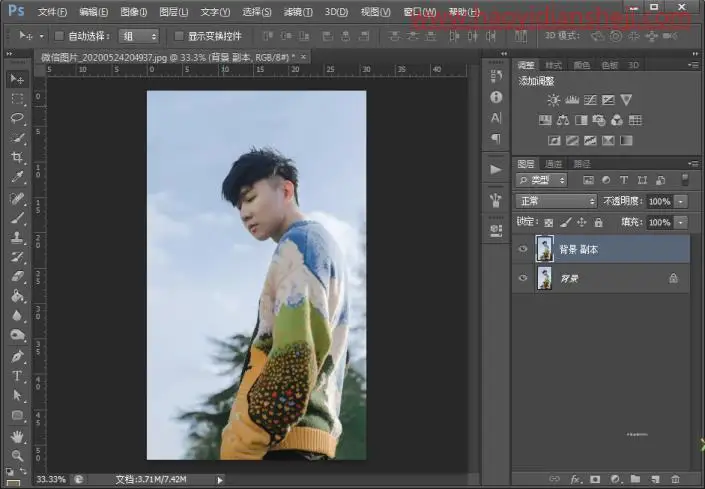Select the Clone Stamp tool

[17, 237]
